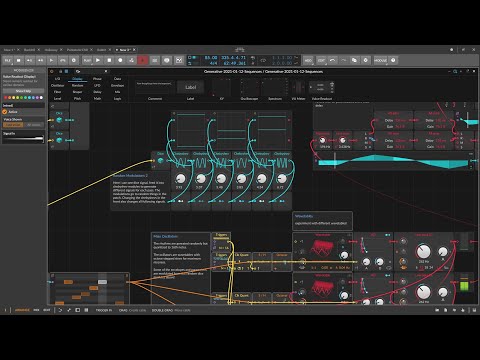Click the transport Stop square button
The height and width of the screenshot is (360, 480).
pyautogui.click(x=109, y=60)
